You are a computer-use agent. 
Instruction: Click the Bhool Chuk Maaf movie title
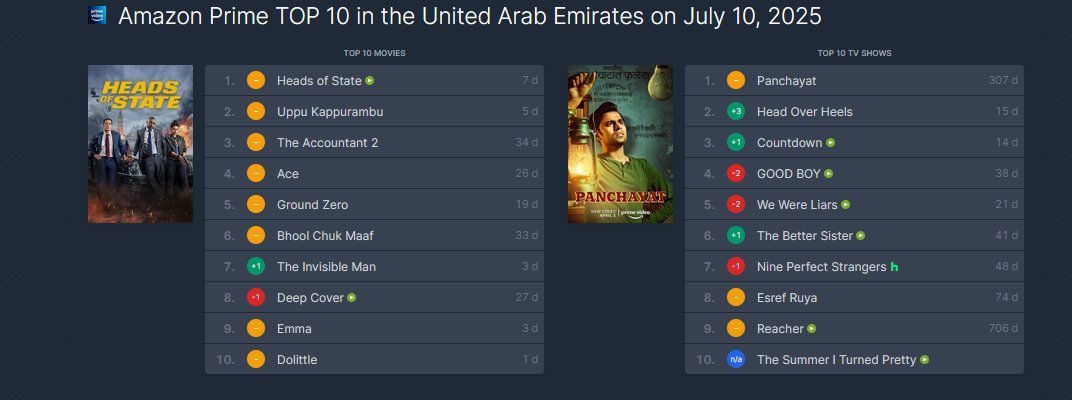coord(325,236)
